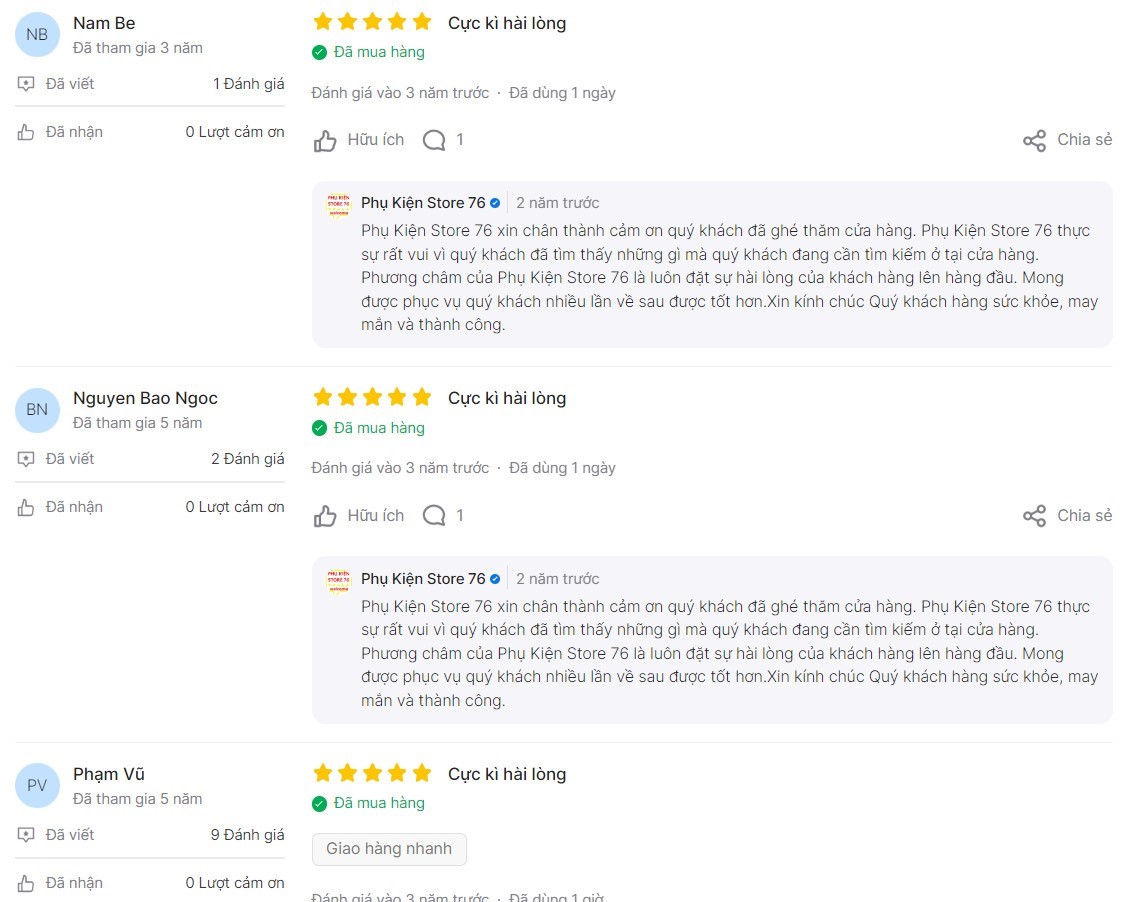
Task: Click share icon on Nam Be's review
Action: pos(1035,140)
